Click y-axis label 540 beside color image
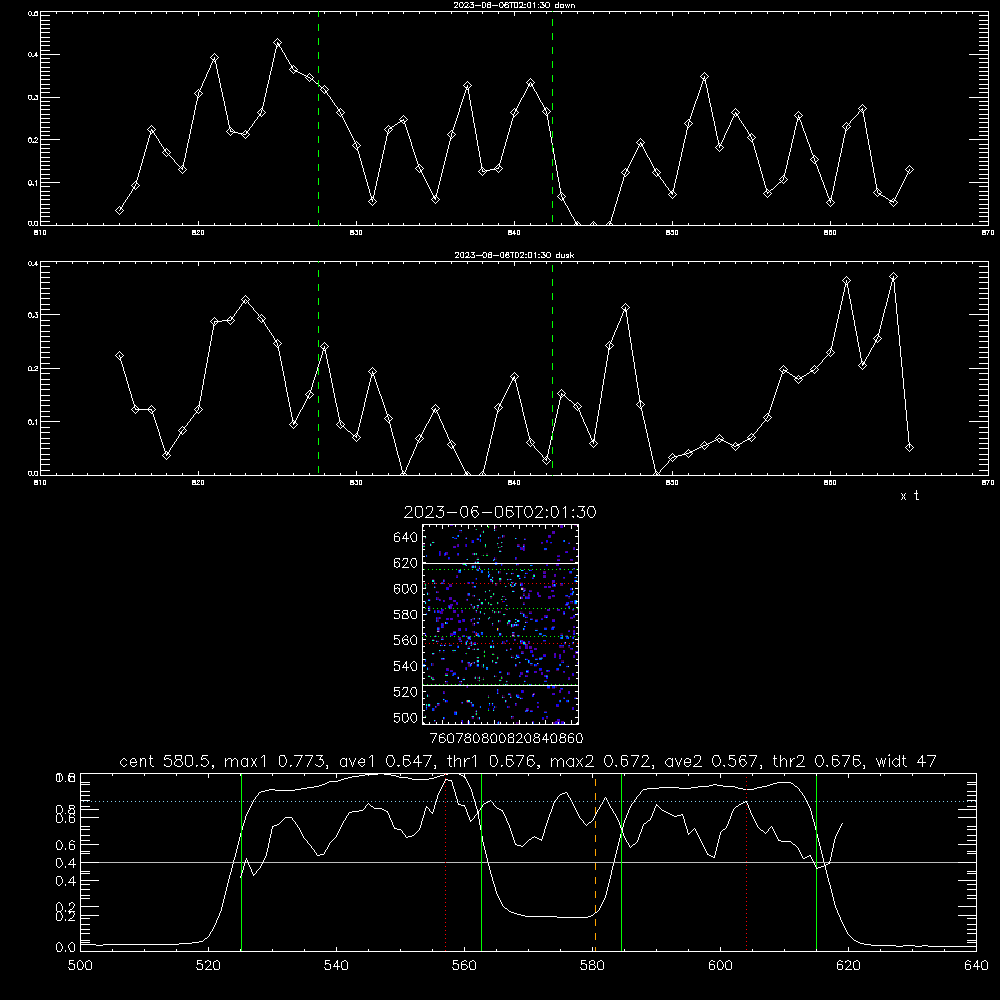Screen dimensions: 1000x1000 coord(406,666)
